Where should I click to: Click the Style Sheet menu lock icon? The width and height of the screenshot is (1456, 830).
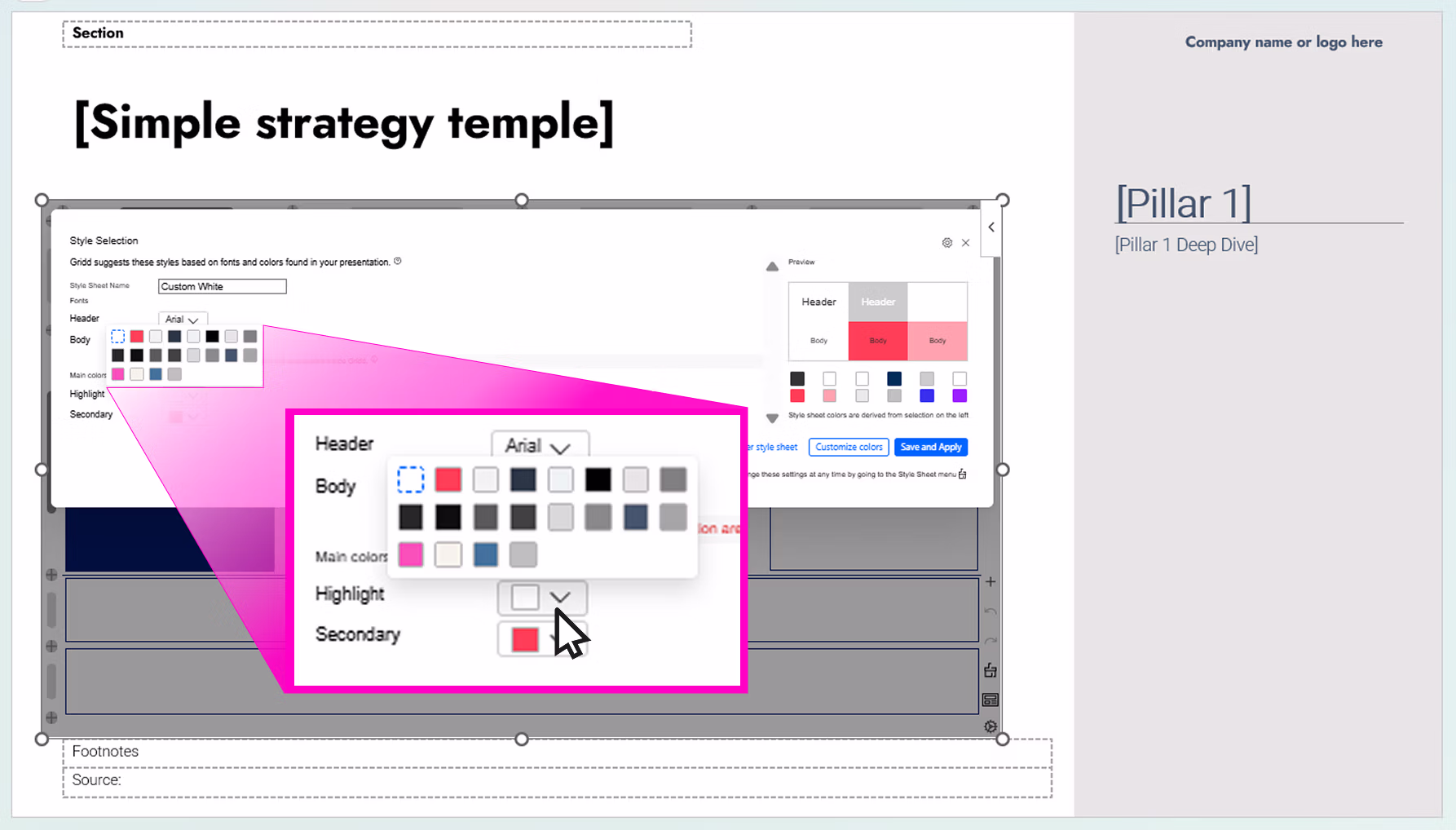[963, 474]
